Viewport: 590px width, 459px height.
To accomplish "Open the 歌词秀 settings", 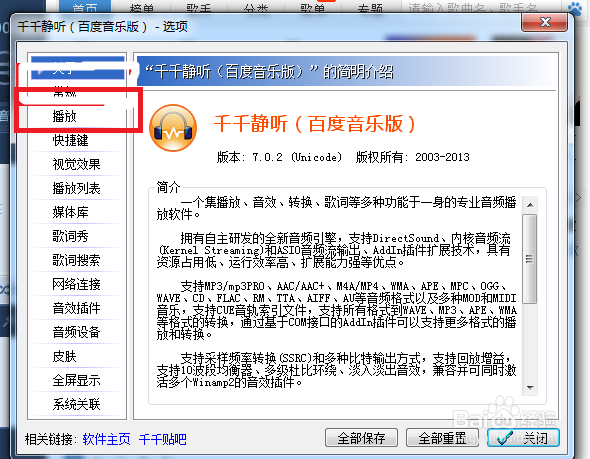I will [x=70, y=236].
